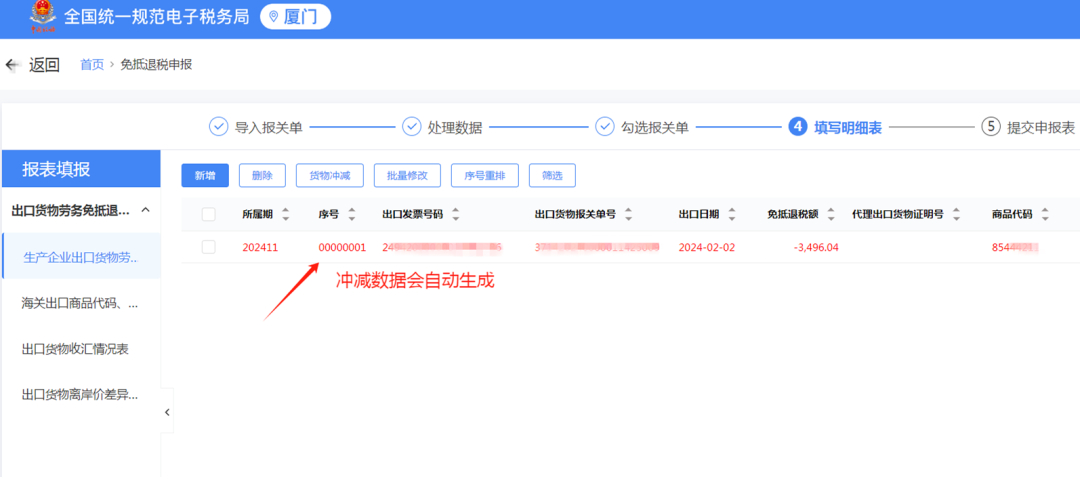Click the step 5 提交申报表 circle icon
This screenshot has height=477, width=1080.
990,127
